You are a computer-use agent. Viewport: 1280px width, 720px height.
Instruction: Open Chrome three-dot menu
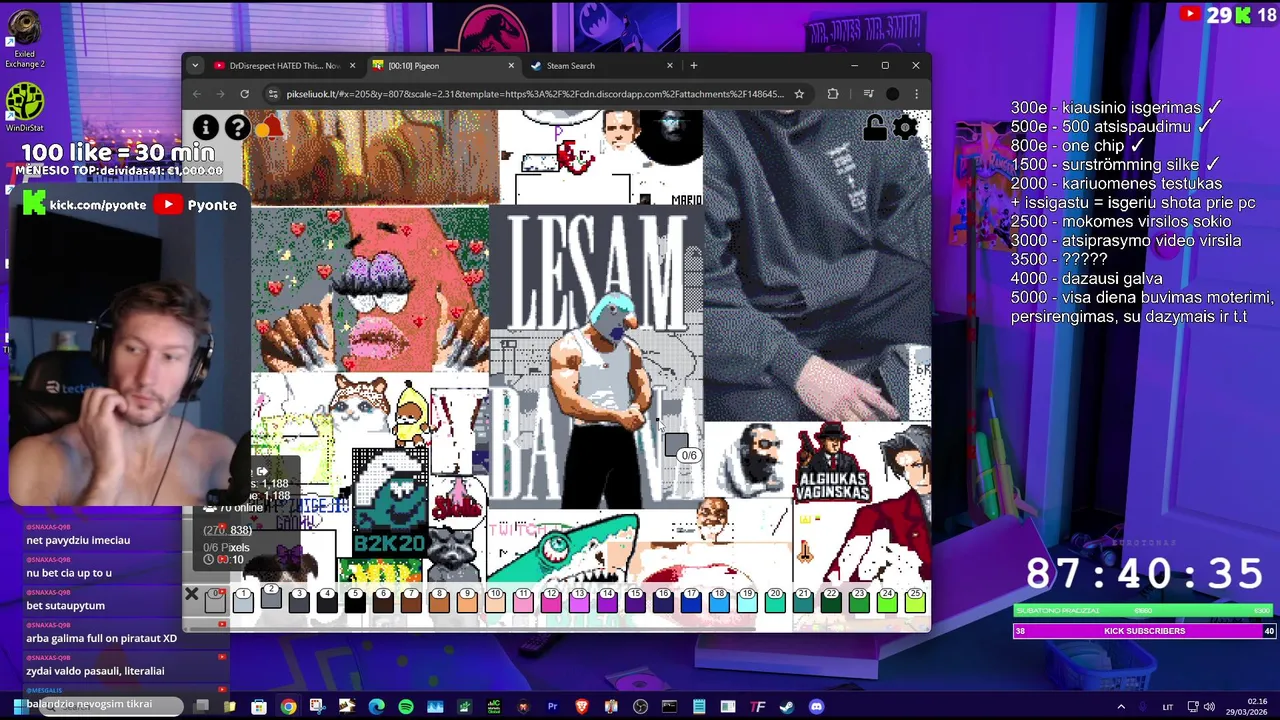[x=916, y=94]
